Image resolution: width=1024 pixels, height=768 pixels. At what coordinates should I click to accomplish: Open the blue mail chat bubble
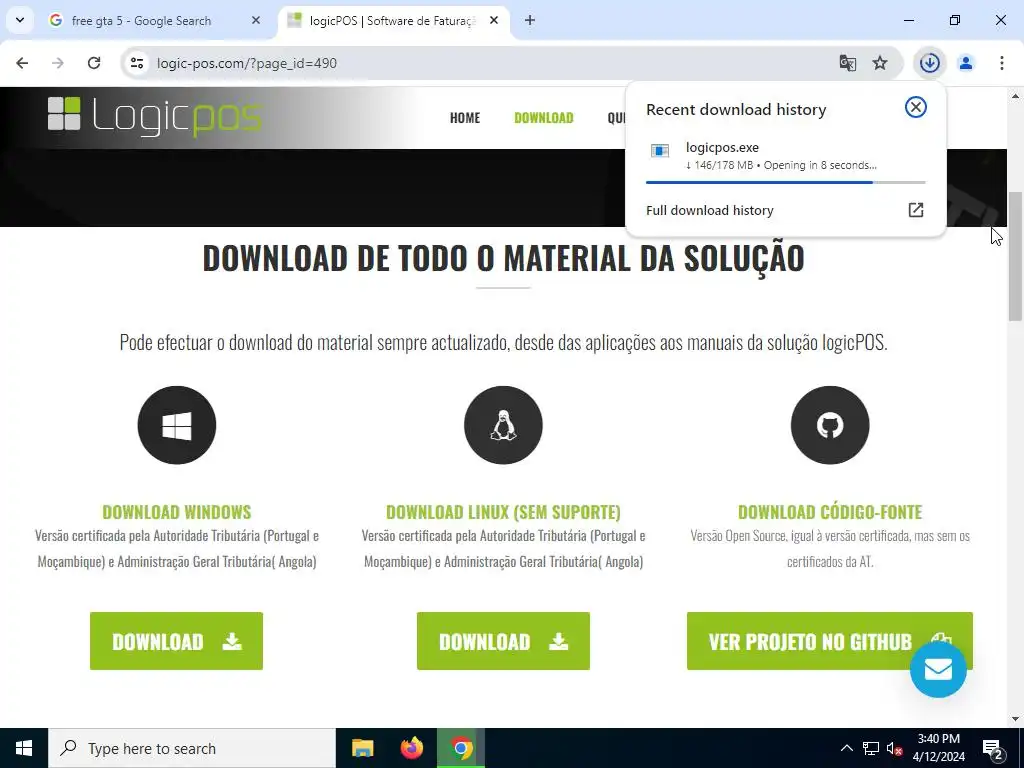point(938,669)
